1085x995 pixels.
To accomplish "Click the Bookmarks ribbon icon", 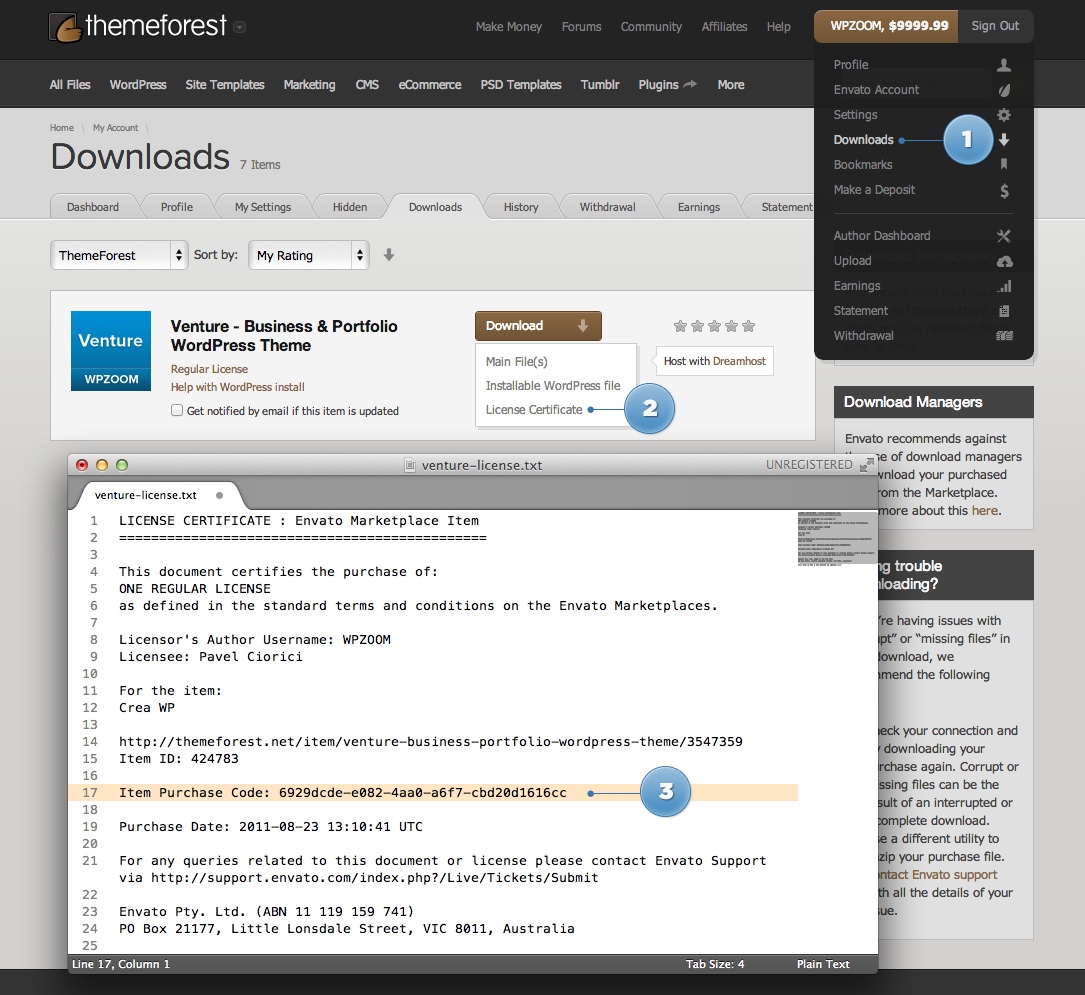I will coord(1004,165).
